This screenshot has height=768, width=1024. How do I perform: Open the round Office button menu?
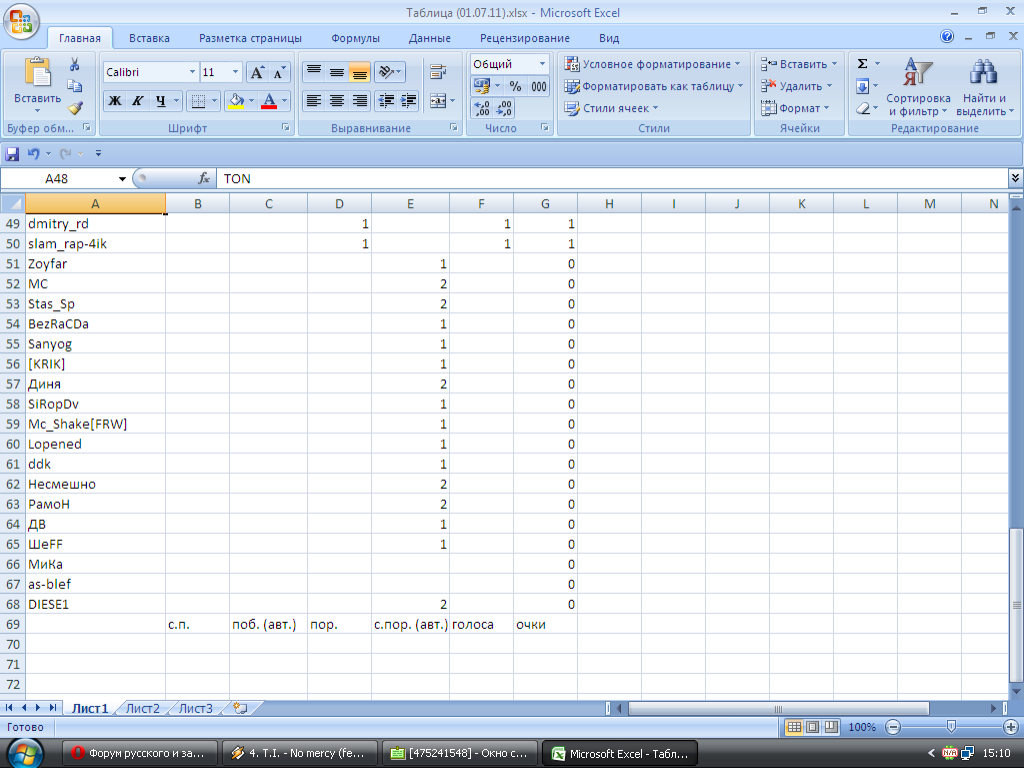(x=21, y=22)
